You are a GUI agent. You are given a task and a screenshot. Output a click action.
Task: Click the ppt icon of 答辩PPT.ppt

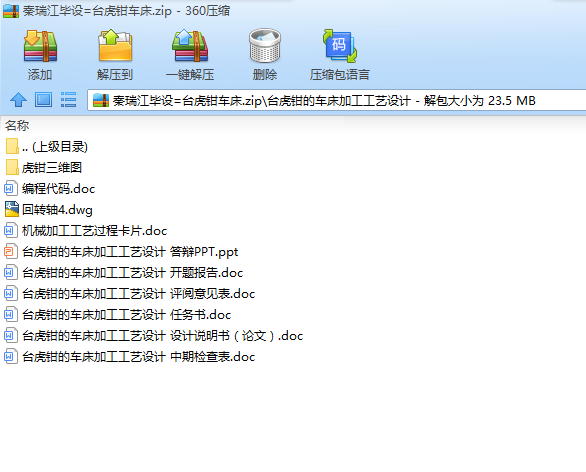(x=11, y=251)
